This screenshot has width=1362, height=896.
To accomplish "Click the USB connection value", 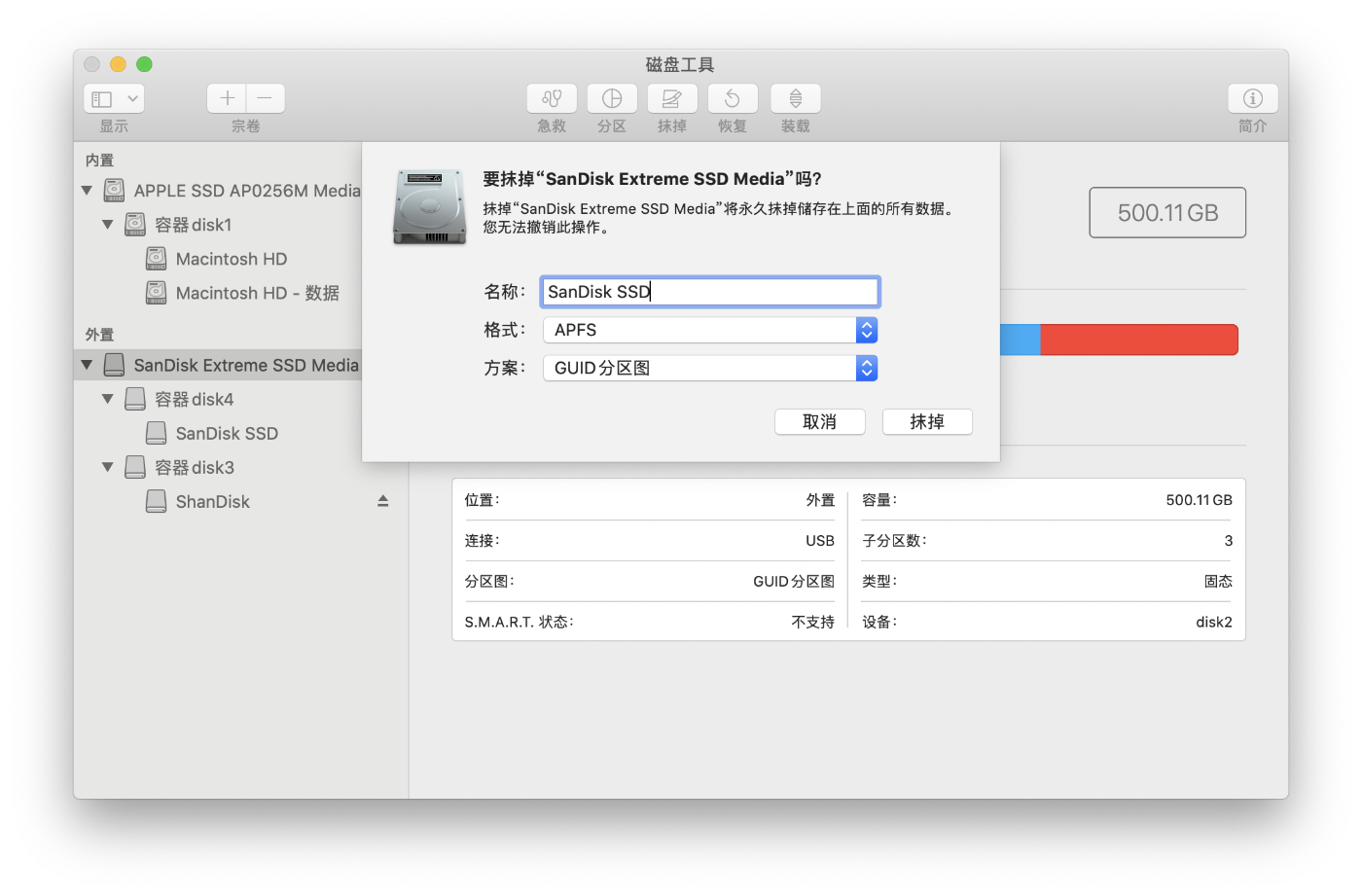I will point(820,541).
